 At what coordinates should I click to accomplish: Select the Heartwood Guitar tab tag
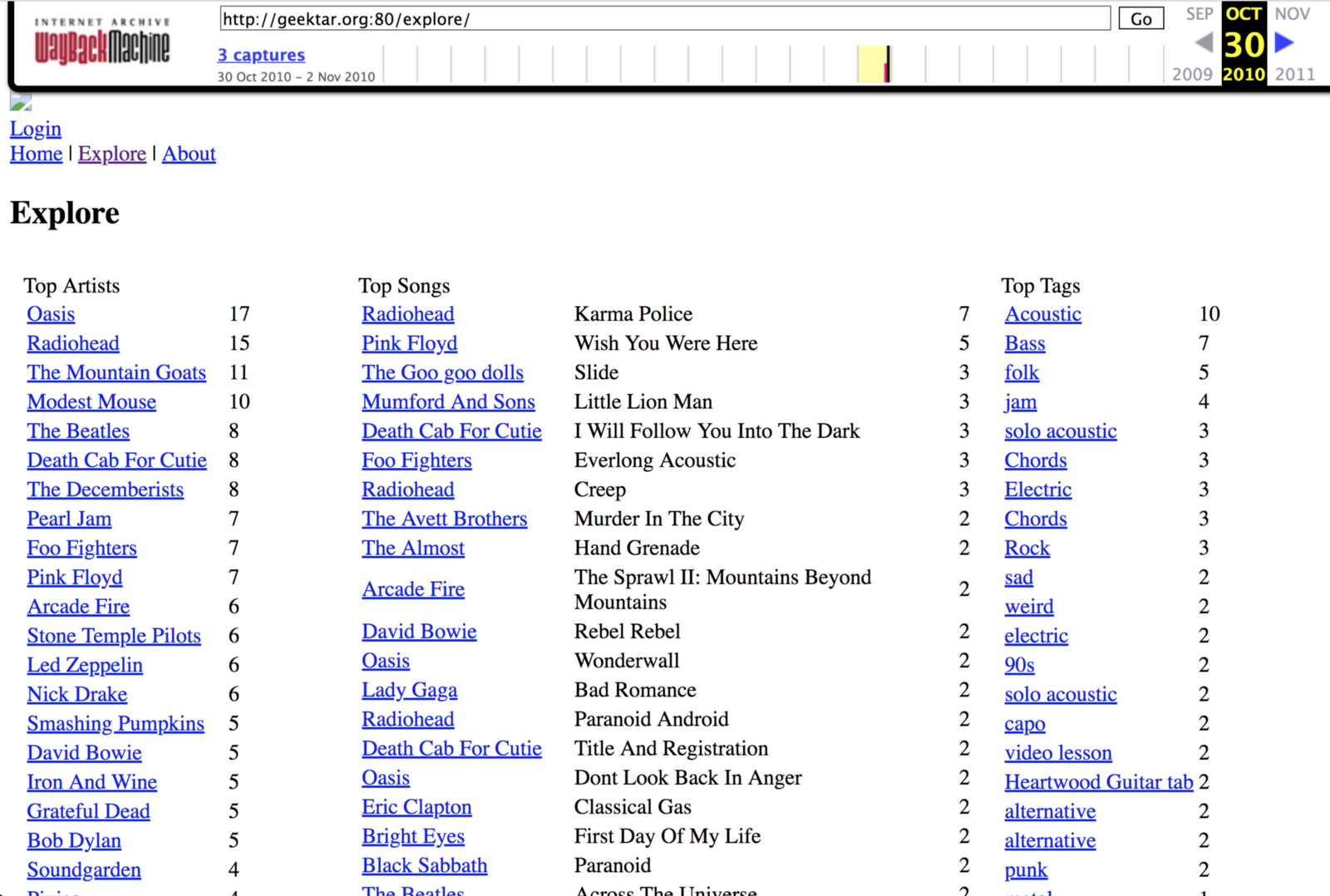click(1099, 782)
